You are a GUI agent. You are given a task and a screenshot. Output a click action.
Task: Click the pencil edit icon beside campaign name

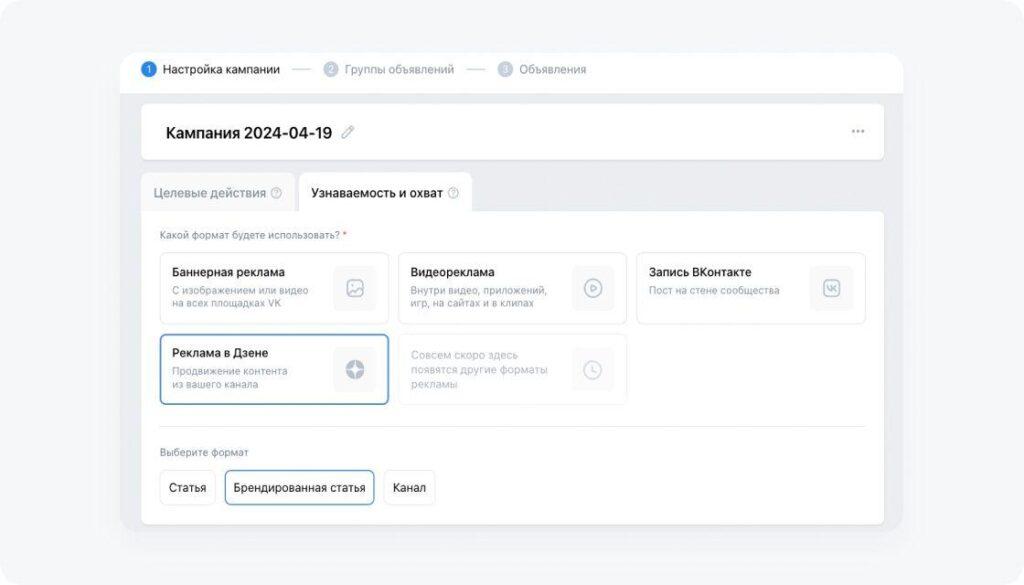pyautogui.click(x=348, y=132)
